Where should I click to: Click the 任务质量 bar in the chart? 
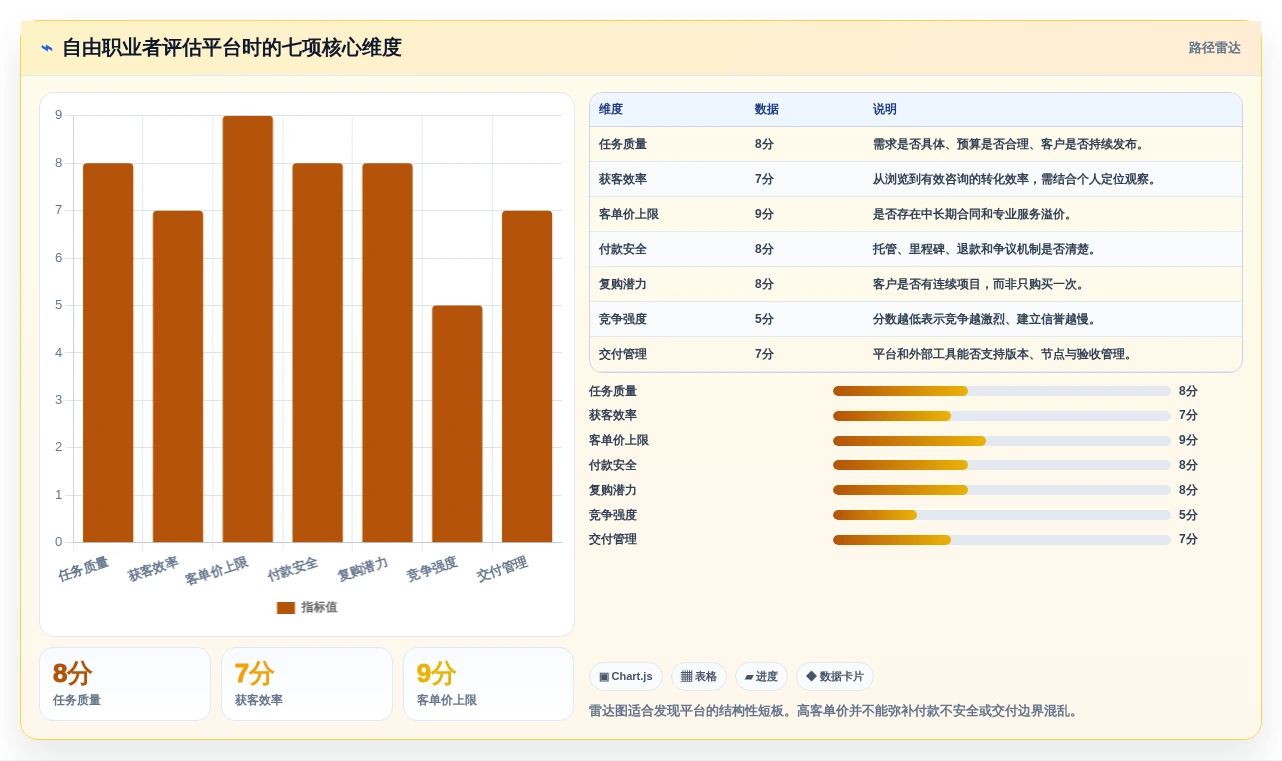[108, 352]
